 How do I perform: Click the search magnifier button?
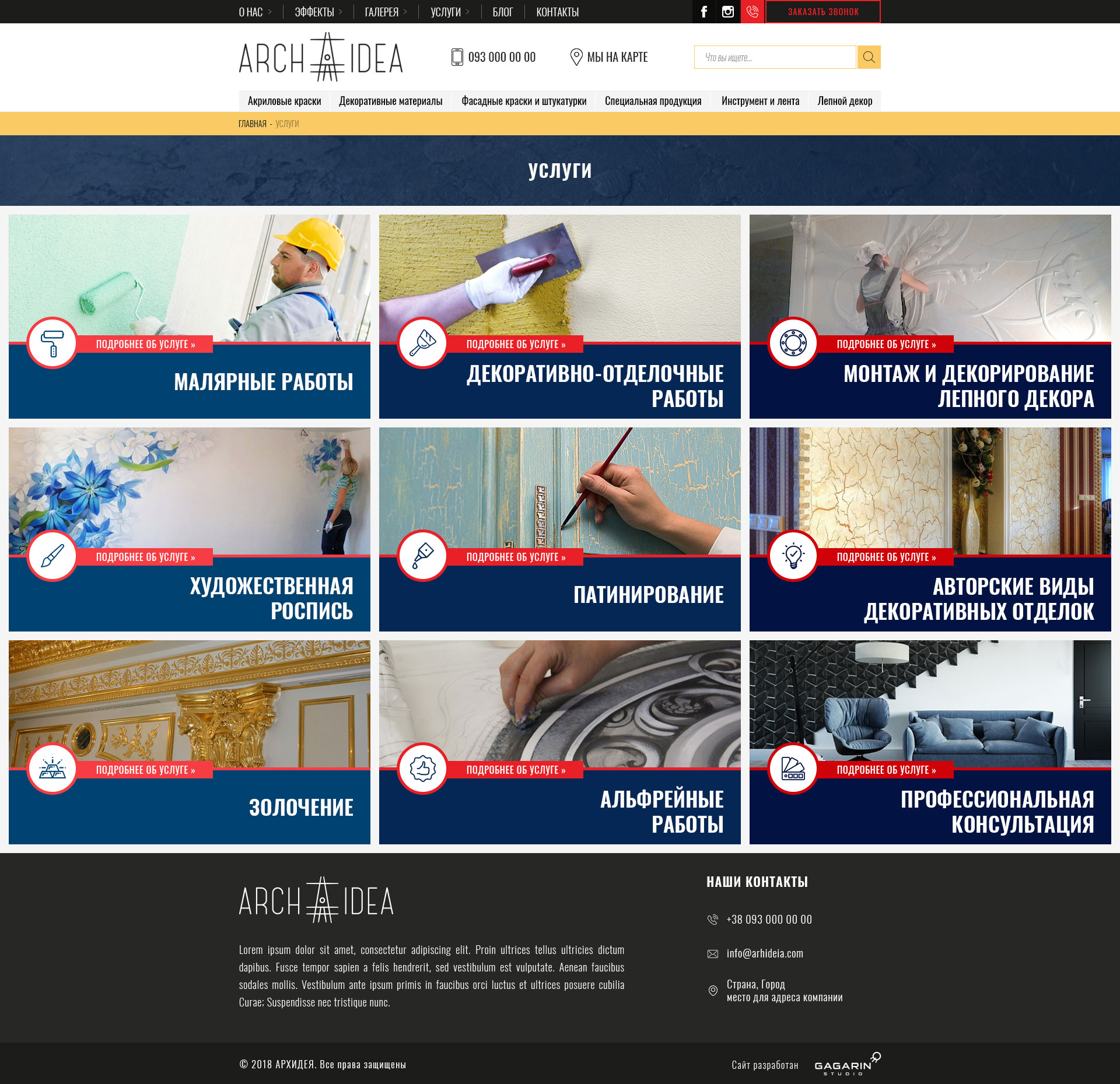[x=869, y=57]
